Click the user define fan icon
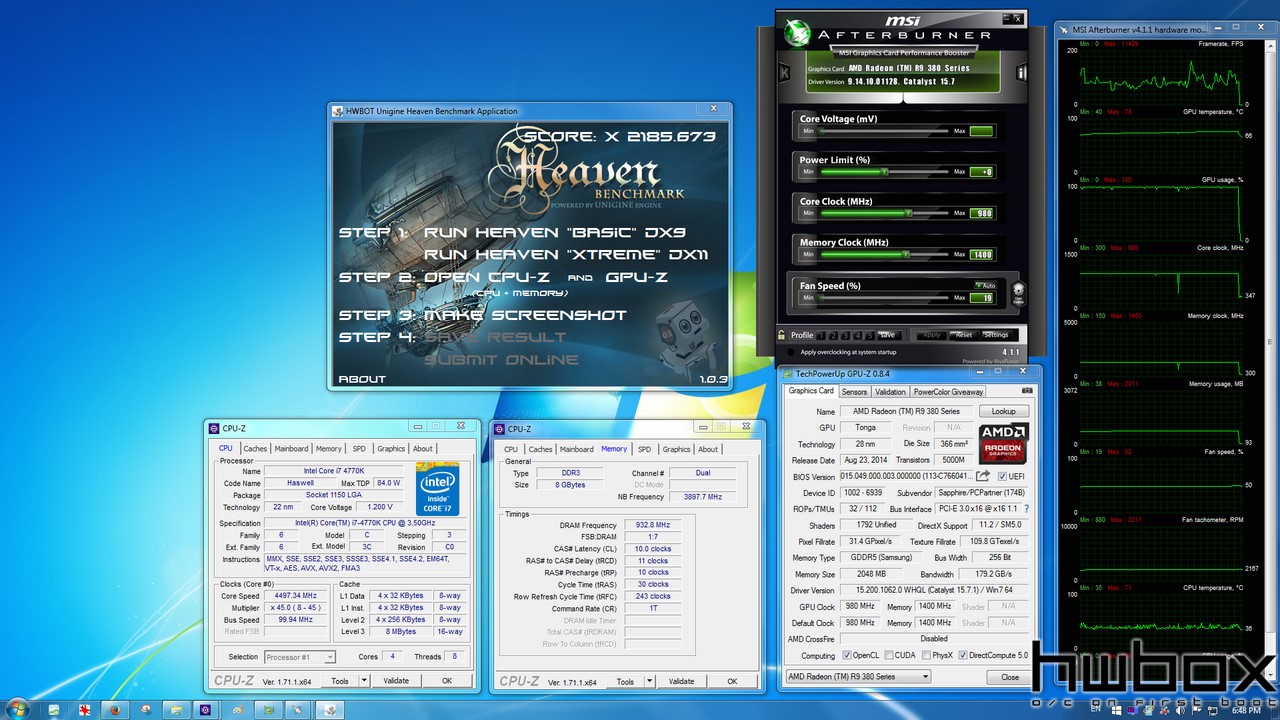This screenshot has width=1280, height=720. tap(1019, 294)
